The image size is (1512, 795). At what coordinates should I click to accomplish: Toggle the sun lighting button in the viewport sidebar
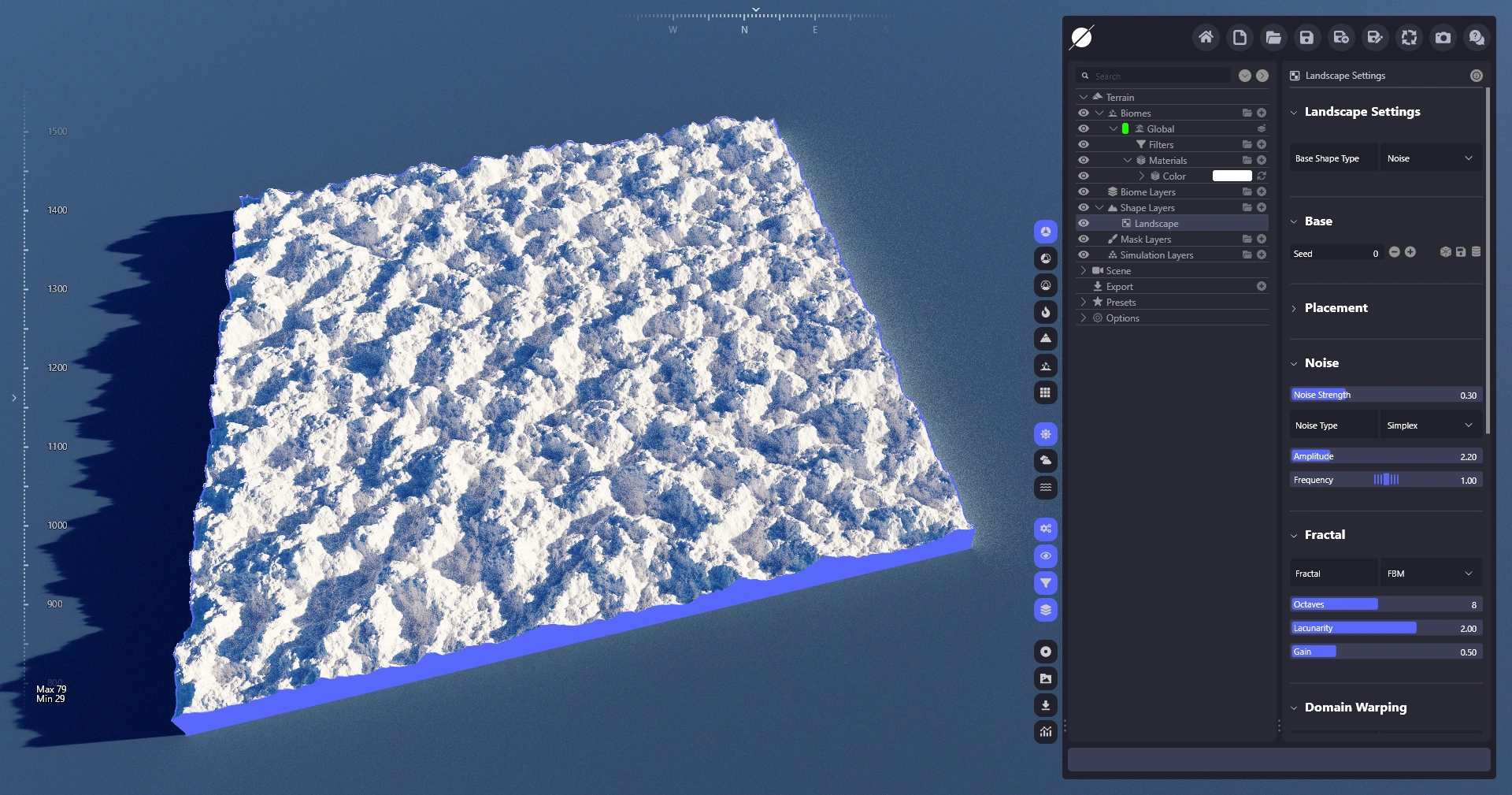pyautogui.click(x=1046, y=434)
